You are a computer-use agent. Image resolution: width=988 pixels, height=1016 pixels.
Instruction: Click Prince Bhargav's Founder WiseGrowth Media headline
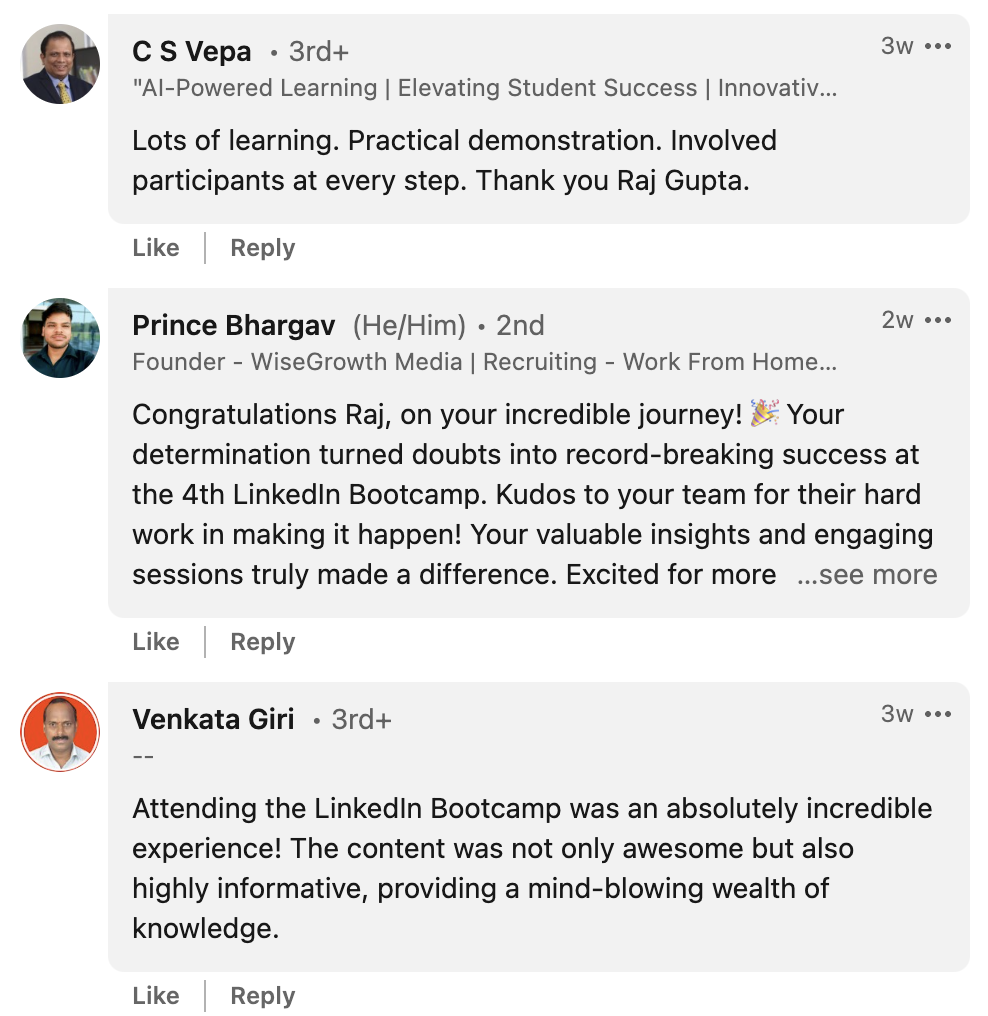pyautogui.click(x=484, y=362)
